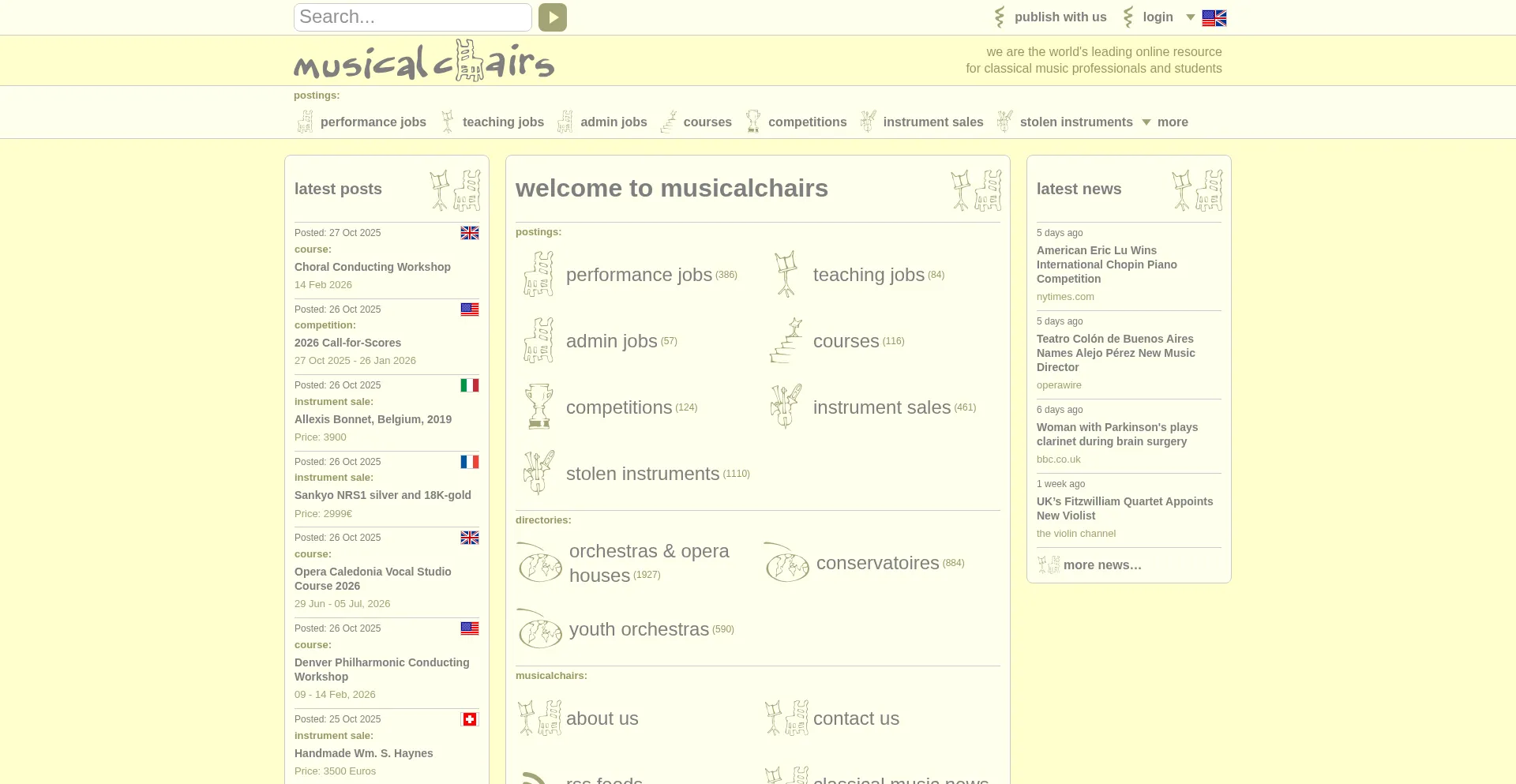Image resolution: width=1516 pixels, height=784 pixels.
Task: Open the language selector UK flag
Action: (x=1214, y=18)
